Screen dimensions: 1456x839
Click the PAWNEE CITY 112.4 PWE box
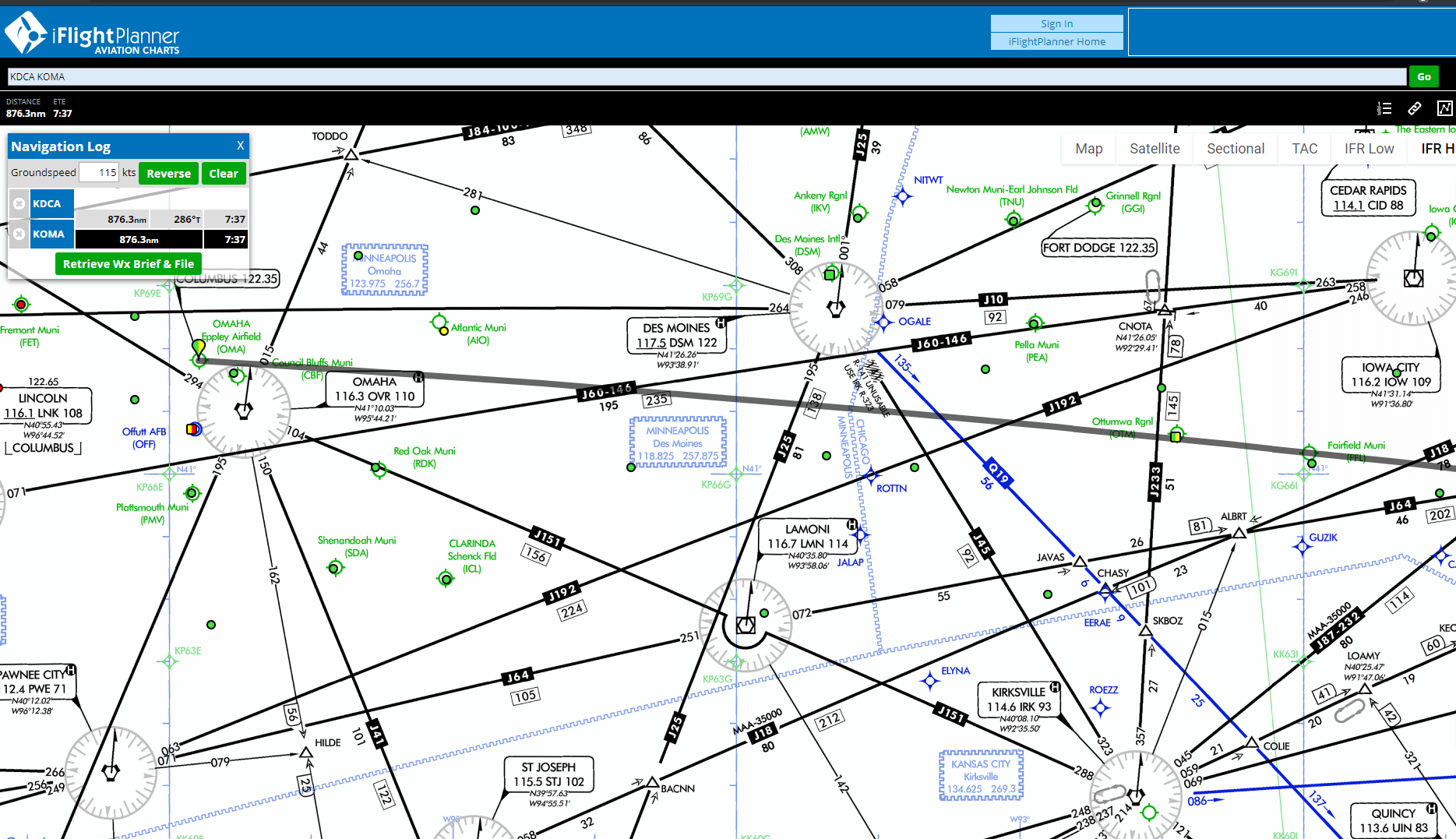37,682
